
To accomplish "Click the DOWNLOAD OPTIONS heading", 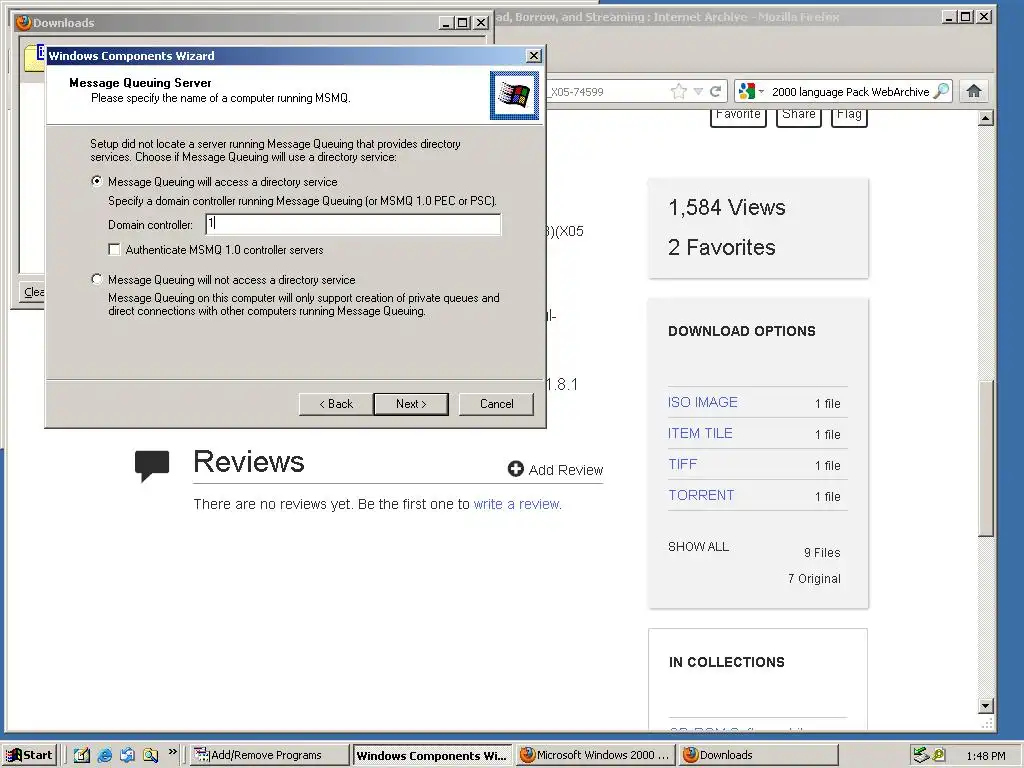I will tap(742, 331).
